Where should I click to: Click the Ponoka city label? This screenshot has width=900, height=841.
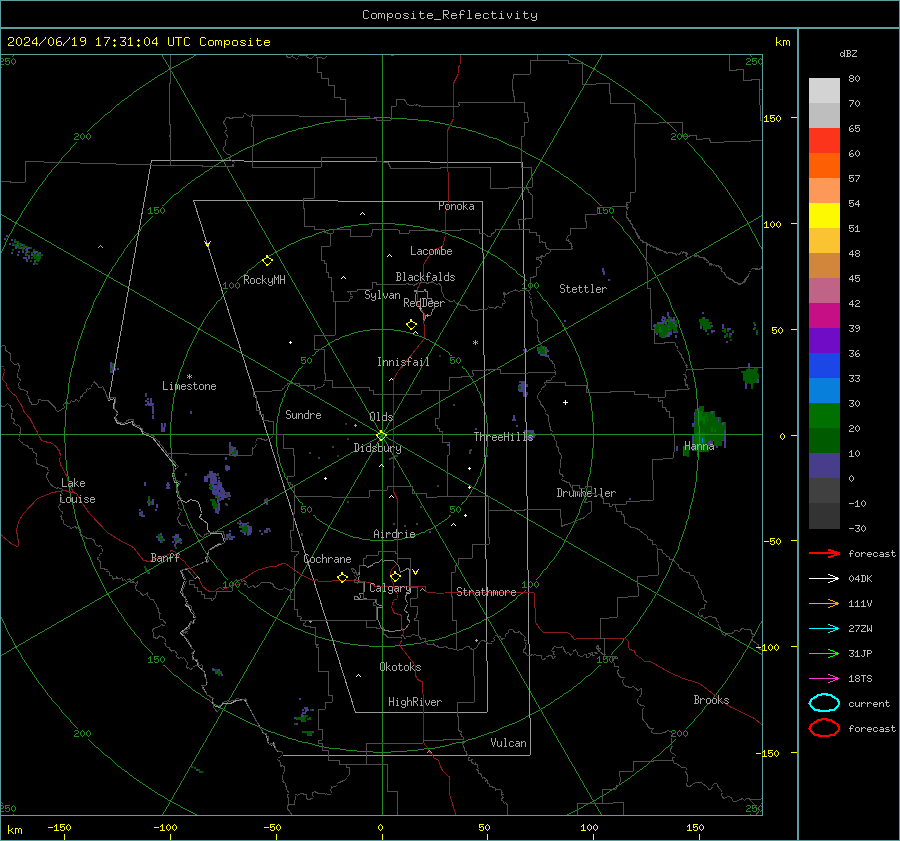point(456,206)
